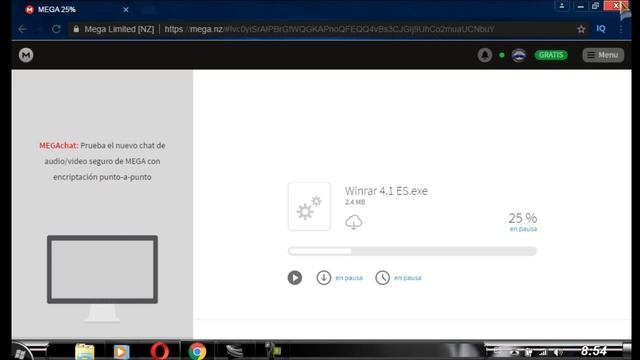The width and height of the screenshot is (640, 360).
Task: Click the '25 %' progress text
Action: pyautogui.click(x=522, y=218)
